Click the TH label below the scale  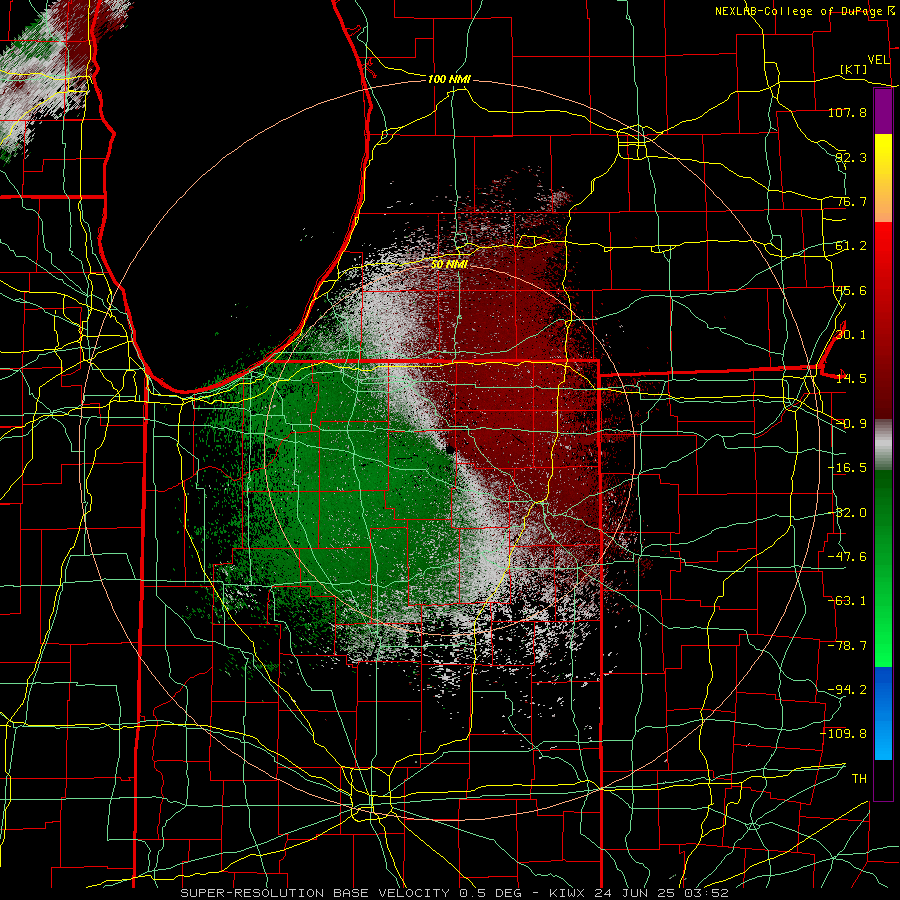pos(859,779)
